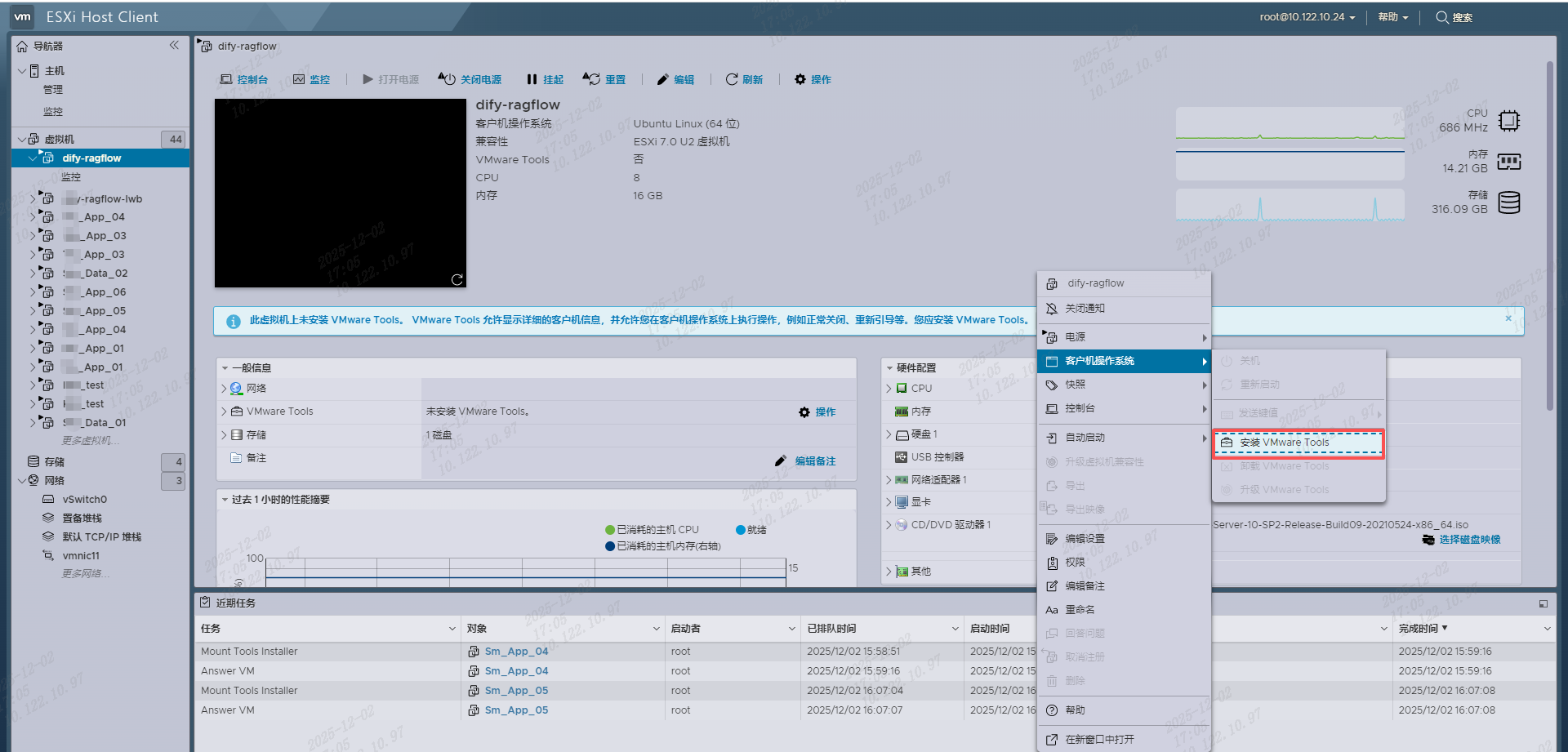Maximize the Recent tasks panel
The image size is (1568, 752).
tap(1543, 603)
